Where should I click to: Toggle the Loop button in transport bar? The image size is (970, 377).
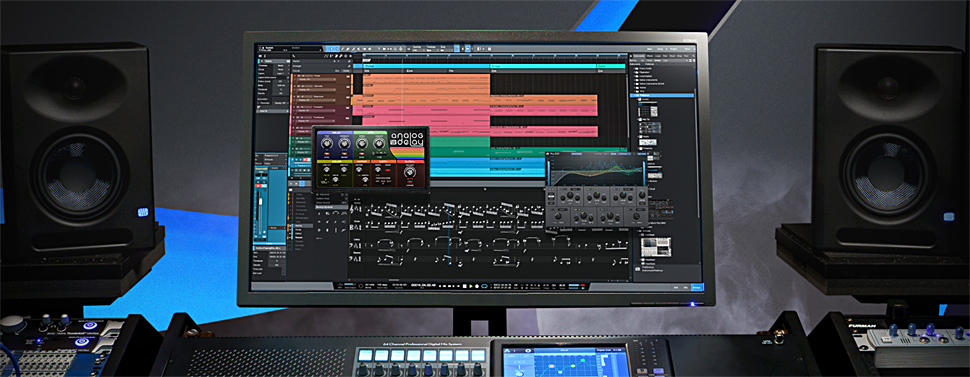484,286
